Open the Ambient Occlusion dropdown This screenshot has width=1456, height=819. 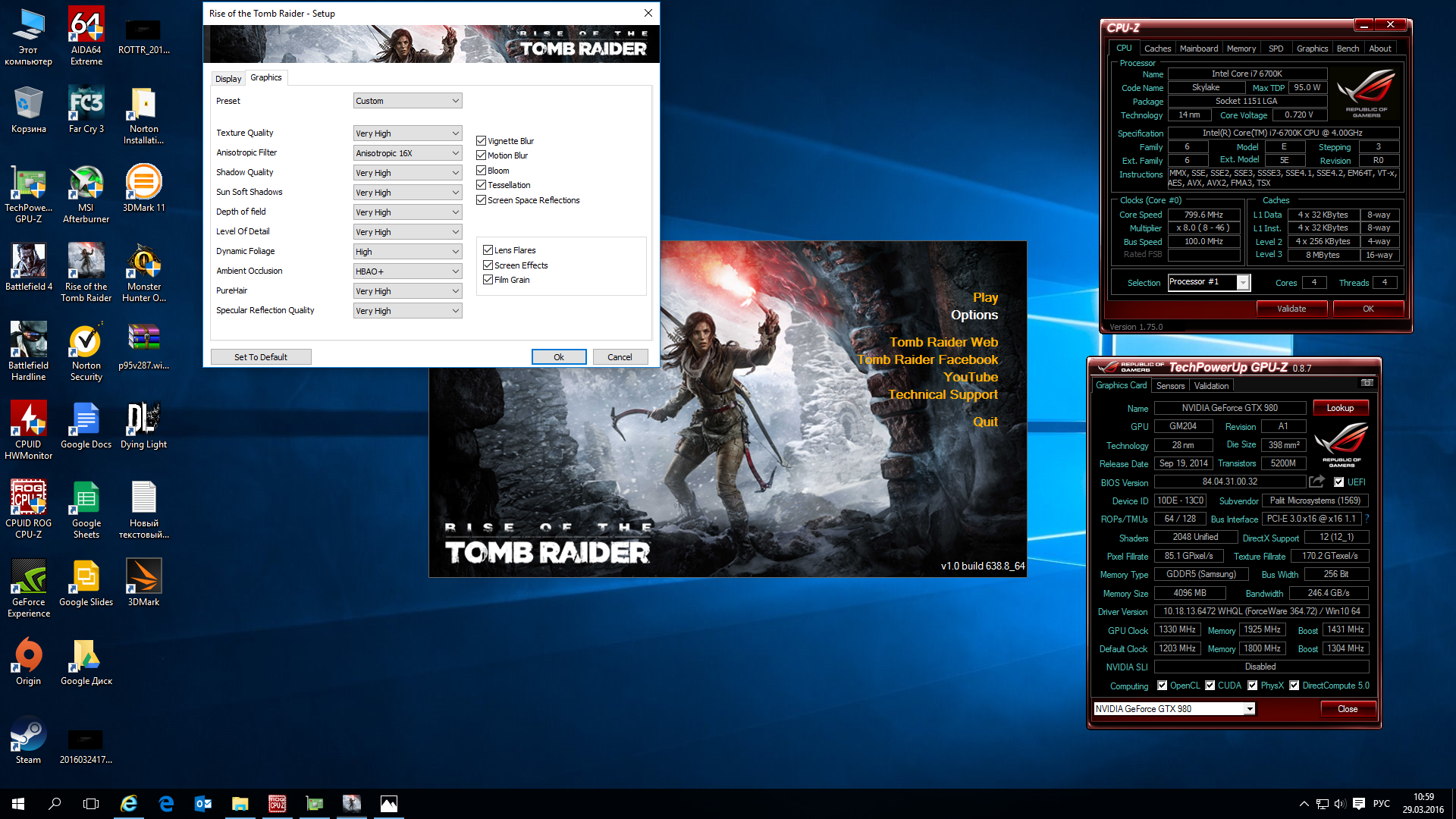pos(407,271)
